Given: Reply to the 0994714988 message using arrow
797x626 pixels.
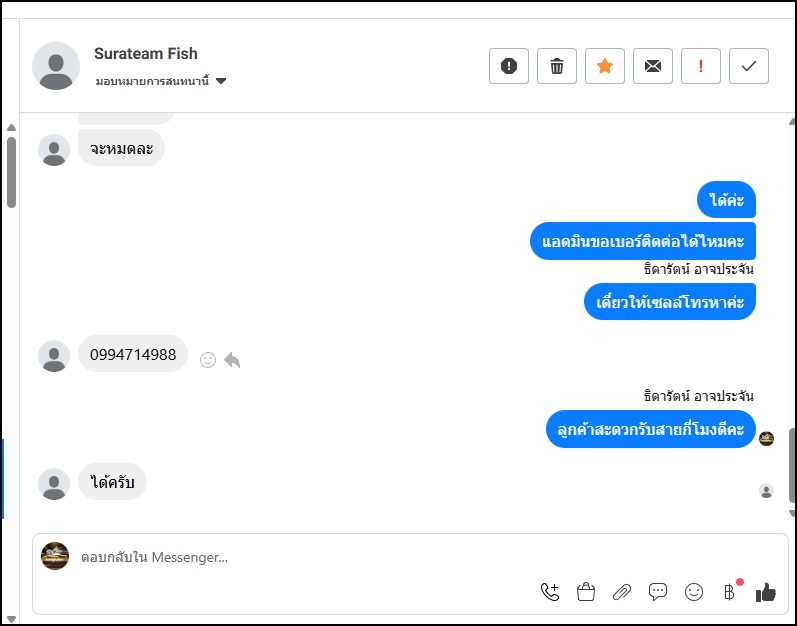Looking at the screenshot, I should [x=232, y=359].
